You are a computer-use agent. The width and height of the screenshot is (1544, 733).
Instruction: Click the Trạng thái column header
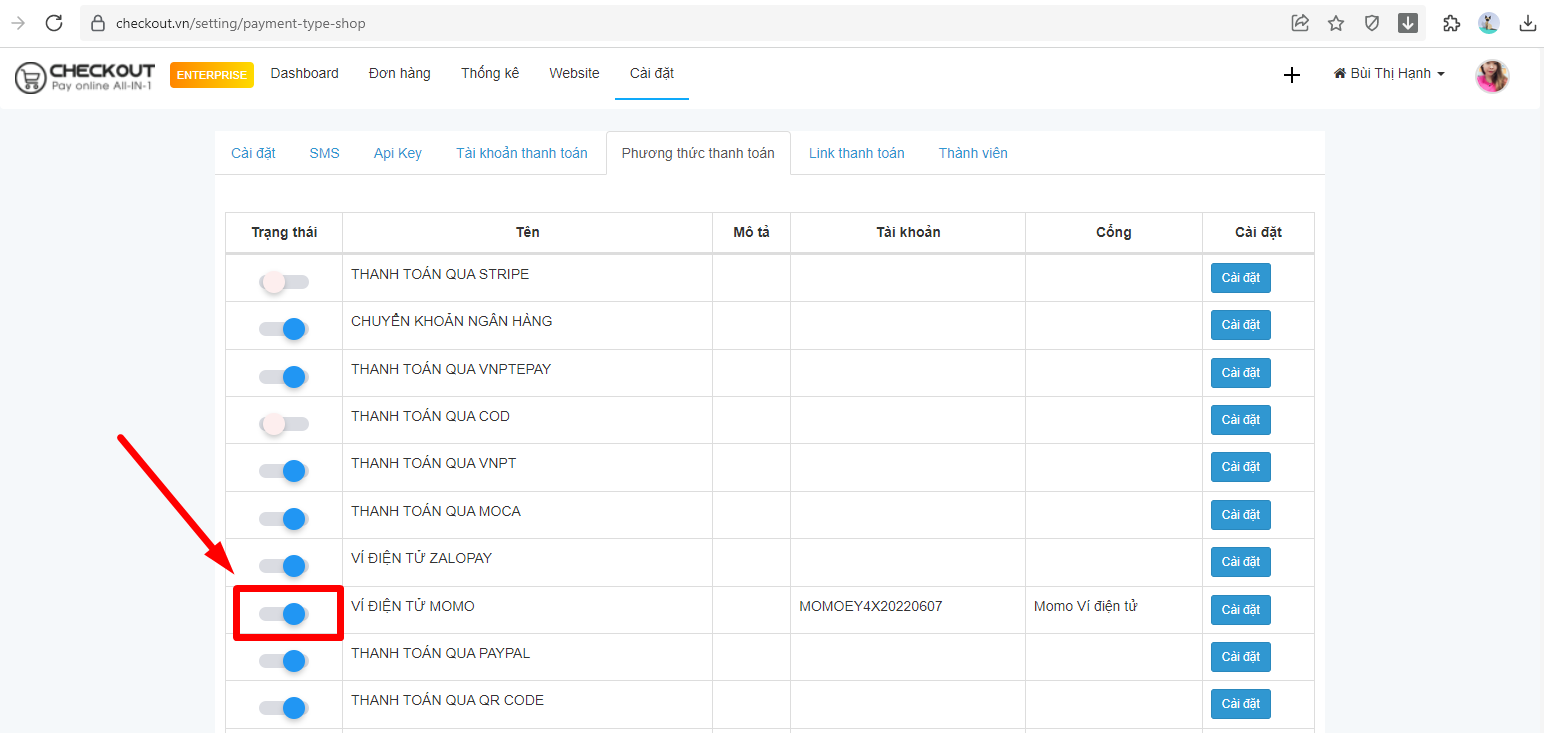[284, 232]
